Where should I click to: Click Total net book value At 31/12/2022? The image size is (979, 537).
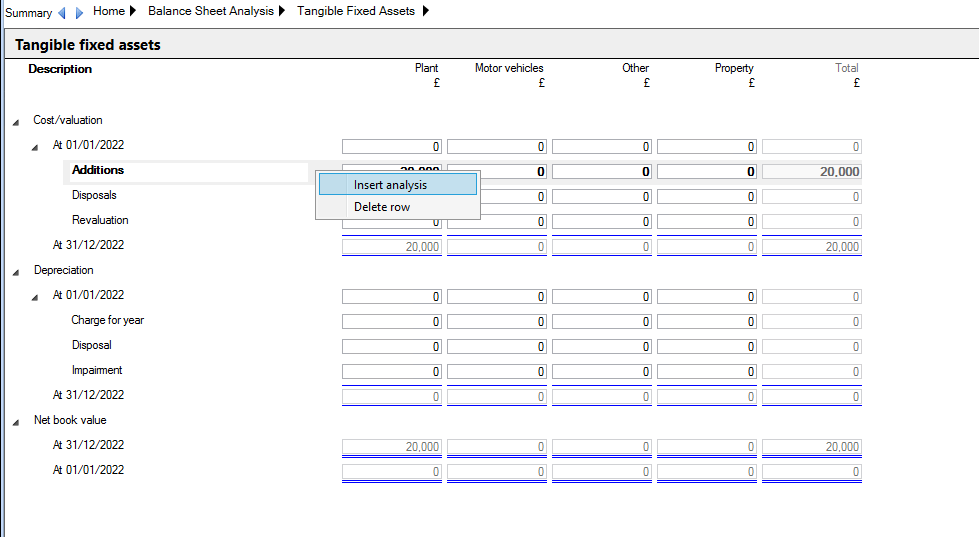[x=812, y=446]
